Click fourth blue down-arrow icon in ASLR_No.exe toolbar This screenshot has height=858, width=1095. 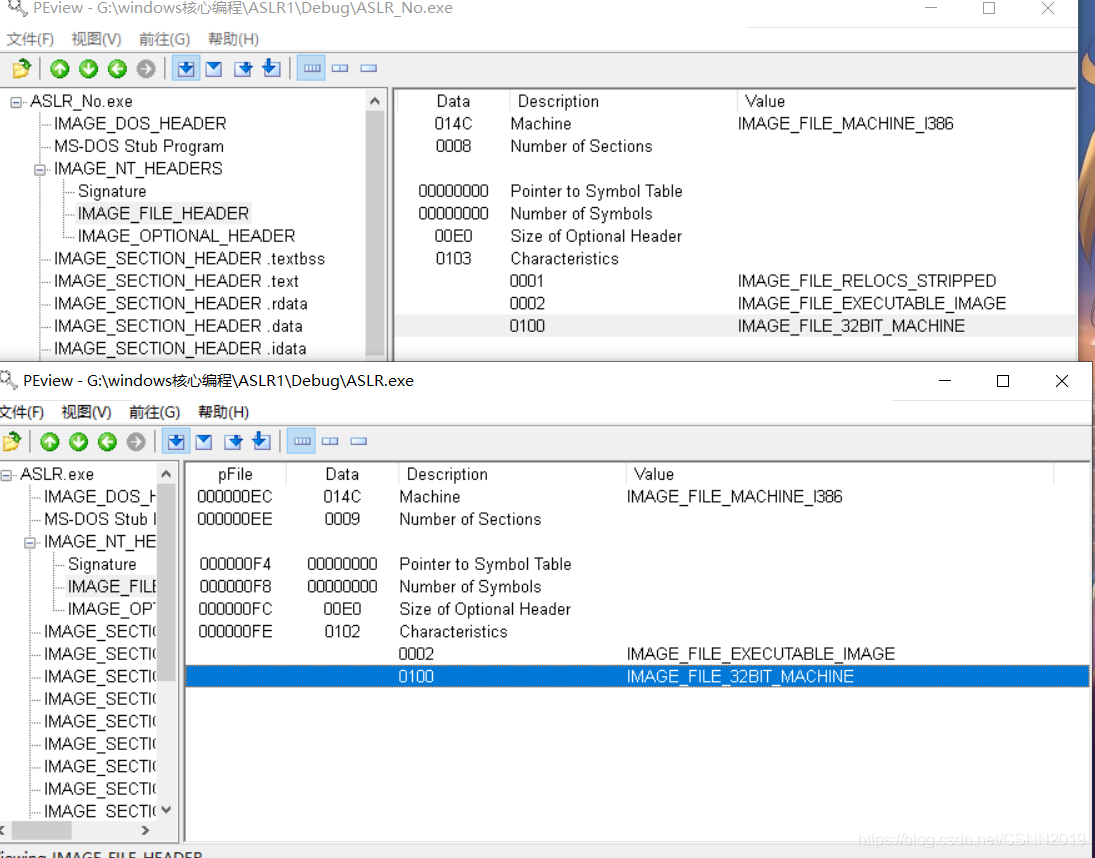point(272,68)
